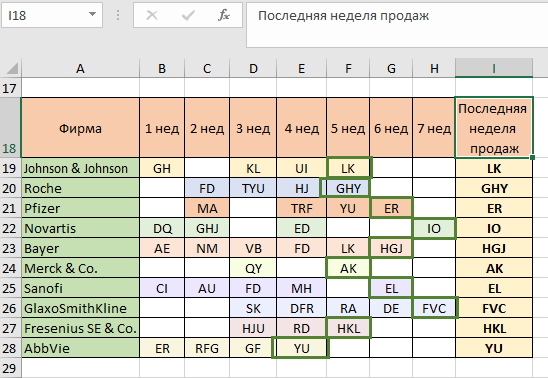Click the 5 нед header cell
Screen dimensions: 548x378
348,128
